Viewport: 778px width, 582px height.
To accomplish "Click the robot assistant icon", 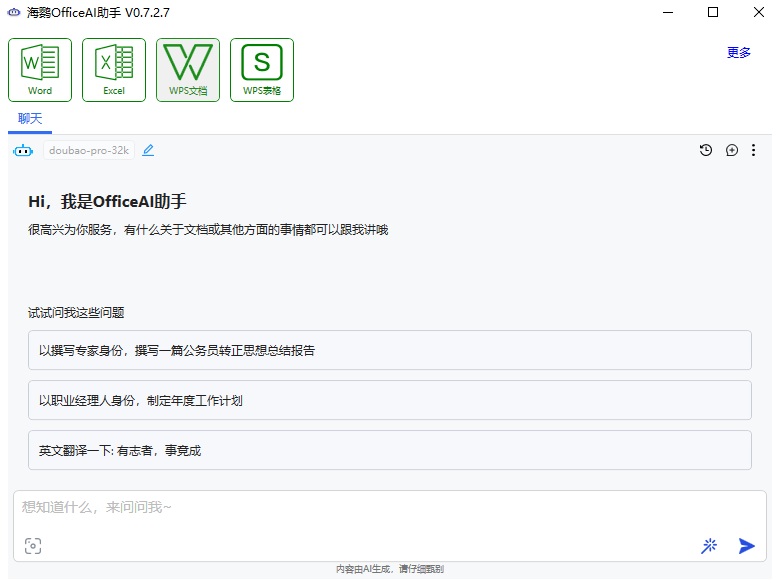I will coord(23,150).
